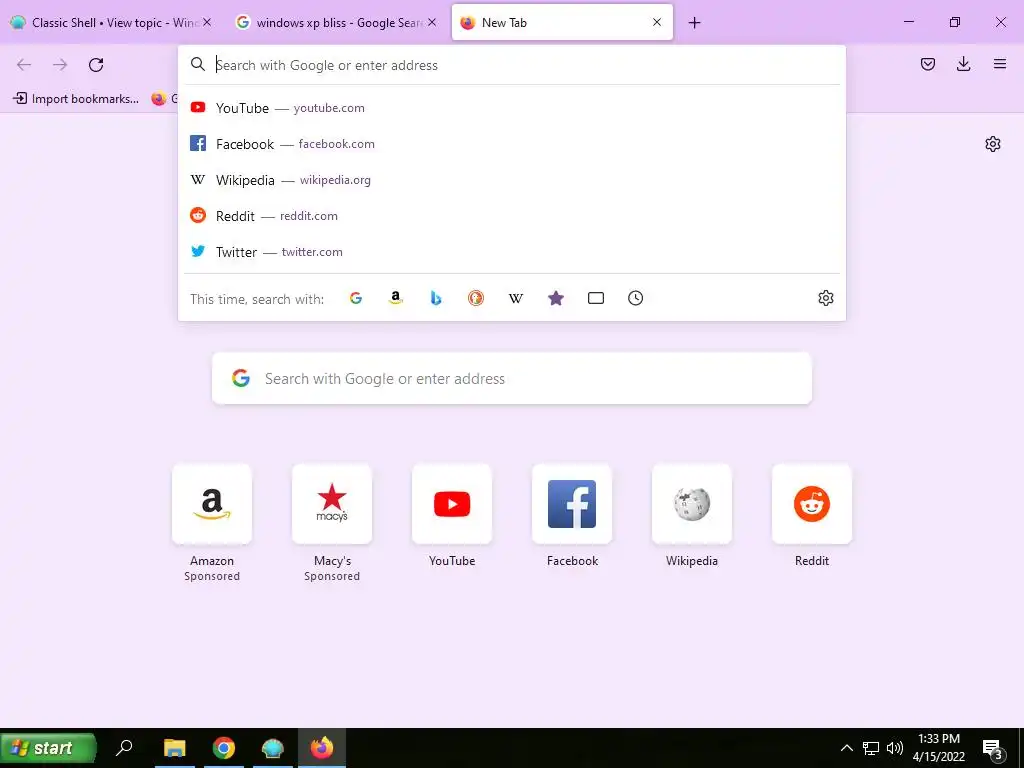Open notification center with 3 alerts
The image size is (1024, 768).
tap(993, 748)
